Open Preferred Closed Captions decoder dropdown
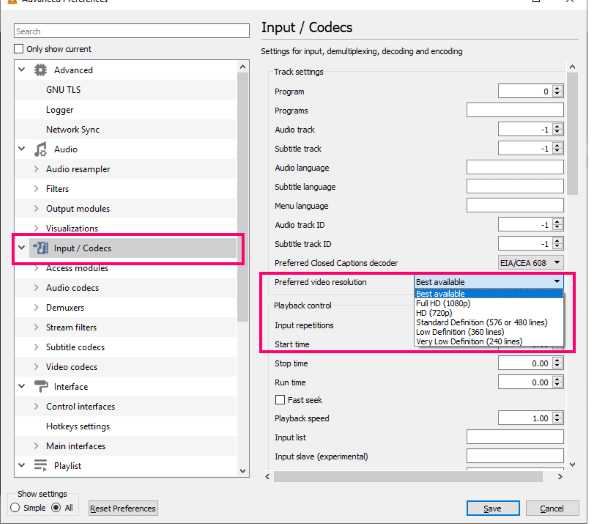The width and height of the screenshot is (600, 524). click(x=531, y=263)
